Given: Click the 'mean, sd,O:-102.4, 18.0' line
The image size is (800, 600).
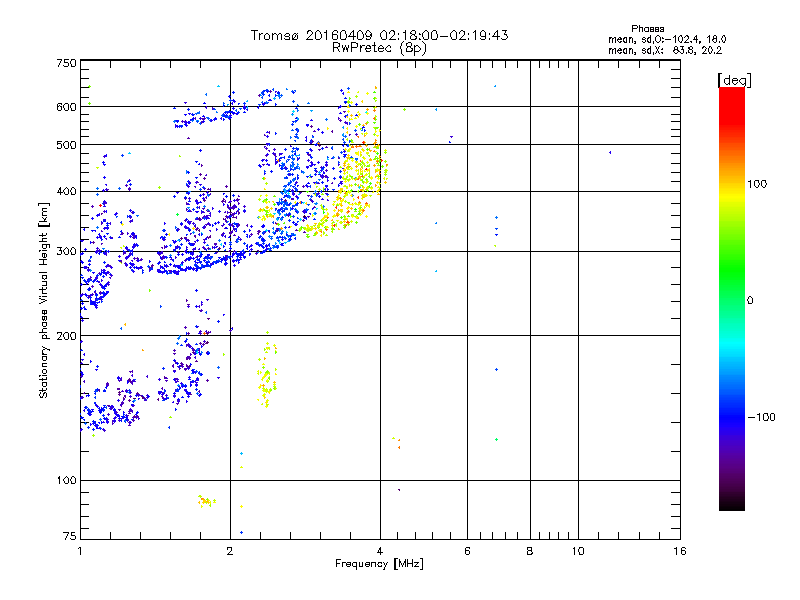Looking at the screenshot, I should click(667, 39).
